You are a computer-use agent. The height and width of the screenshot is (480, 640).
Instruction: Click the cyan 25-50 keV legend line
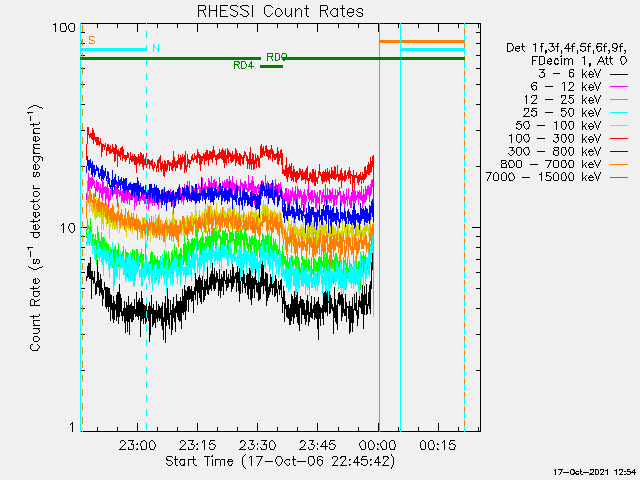[x=619, y=113]
